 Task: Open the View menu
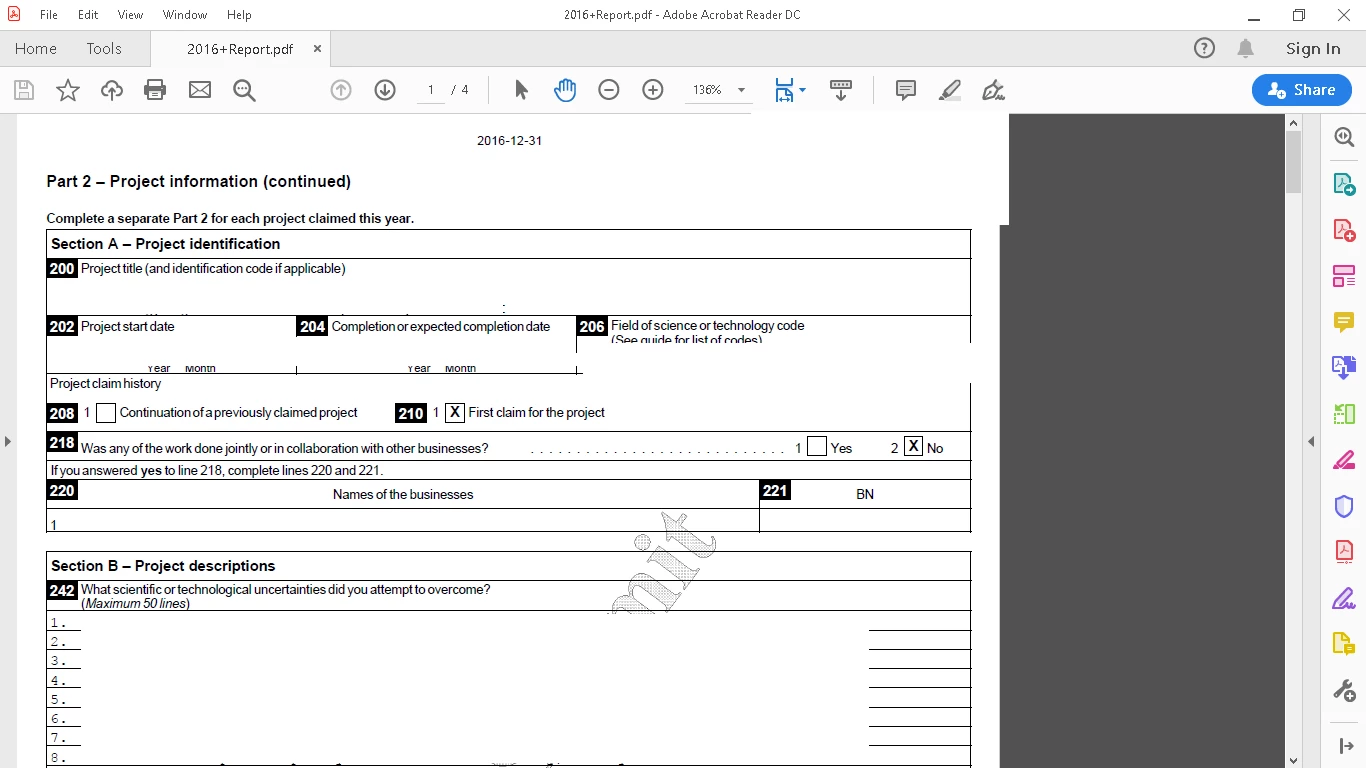(130, 15)
